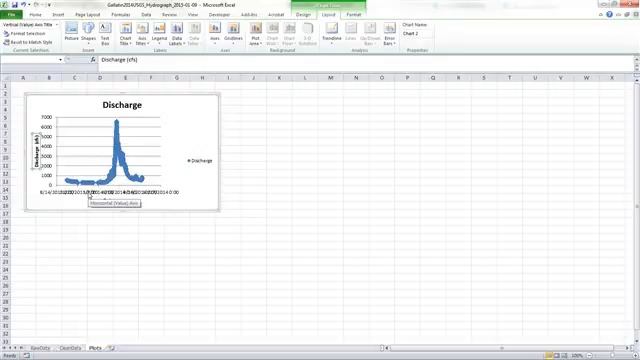Click the zoom out minus button

coord(589,356)
